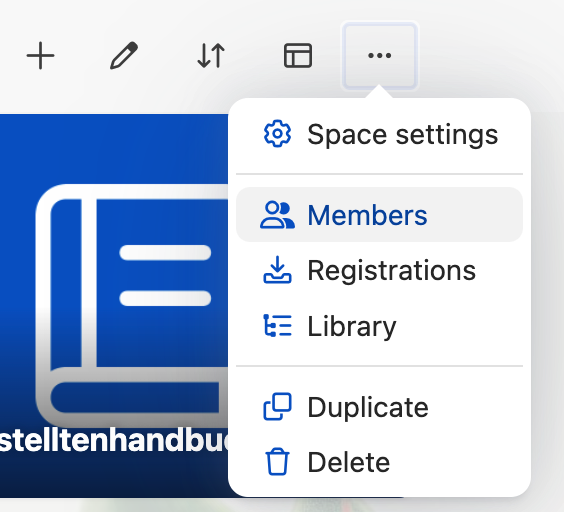Select the Duplicate text option
Viewport: 564px width, 512px height.
pos(368,407)
